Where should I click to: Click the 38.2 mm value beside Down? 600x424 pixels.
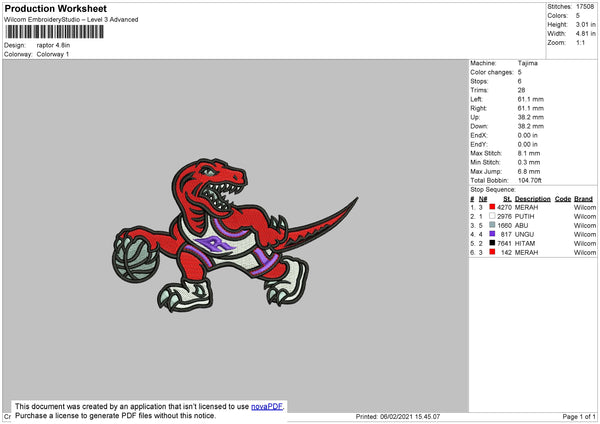click(x=531, y=126)
